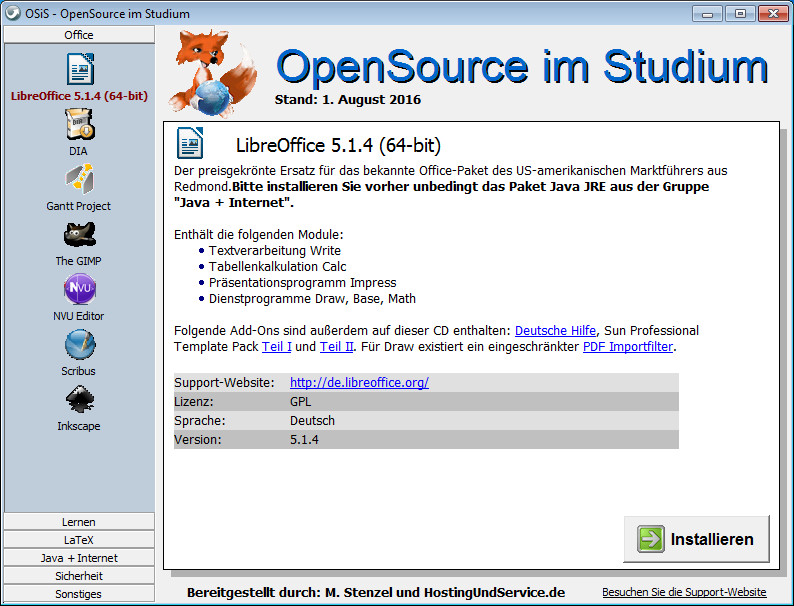
Task: Click the NVU Editor label
Action: click(78, 316)
